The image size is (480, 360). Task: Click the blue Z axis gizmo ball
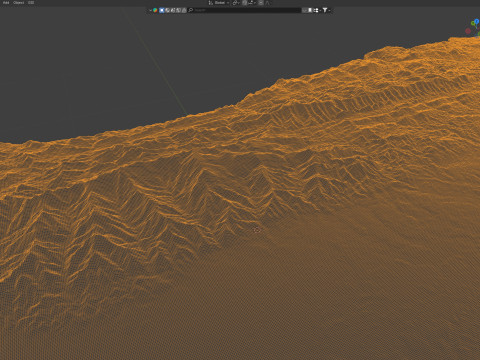477,21
